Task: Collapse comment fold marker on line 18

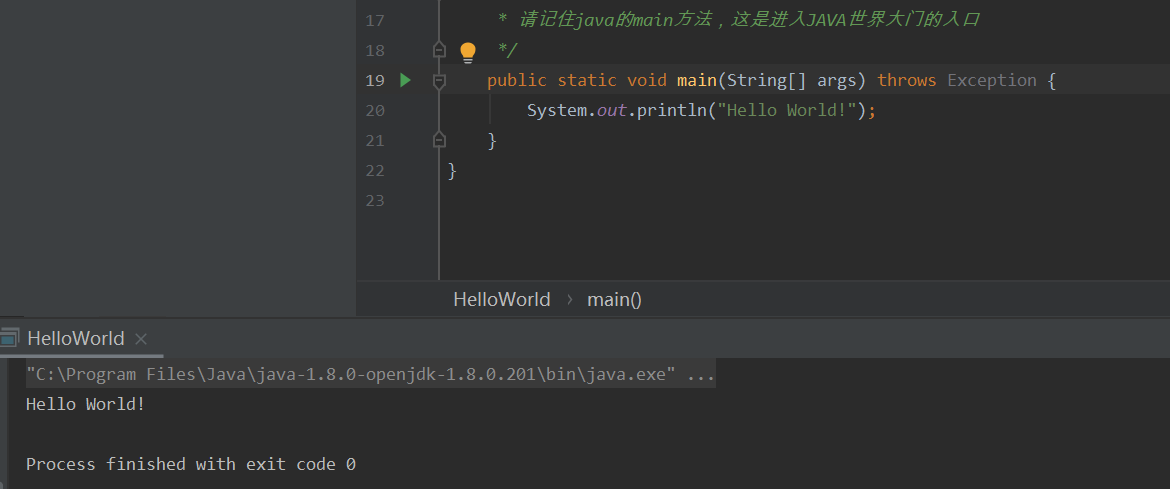Action: click(x=439, y=50)
